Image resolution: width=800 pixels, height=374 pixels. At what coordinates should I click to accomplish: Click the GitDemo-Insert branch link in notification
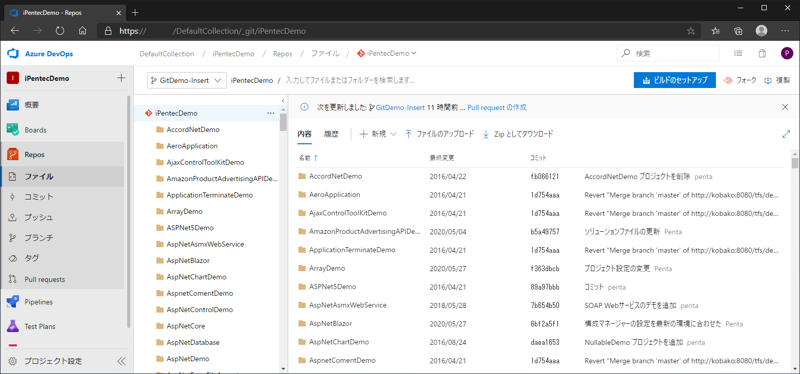click(x=401, y=107)
